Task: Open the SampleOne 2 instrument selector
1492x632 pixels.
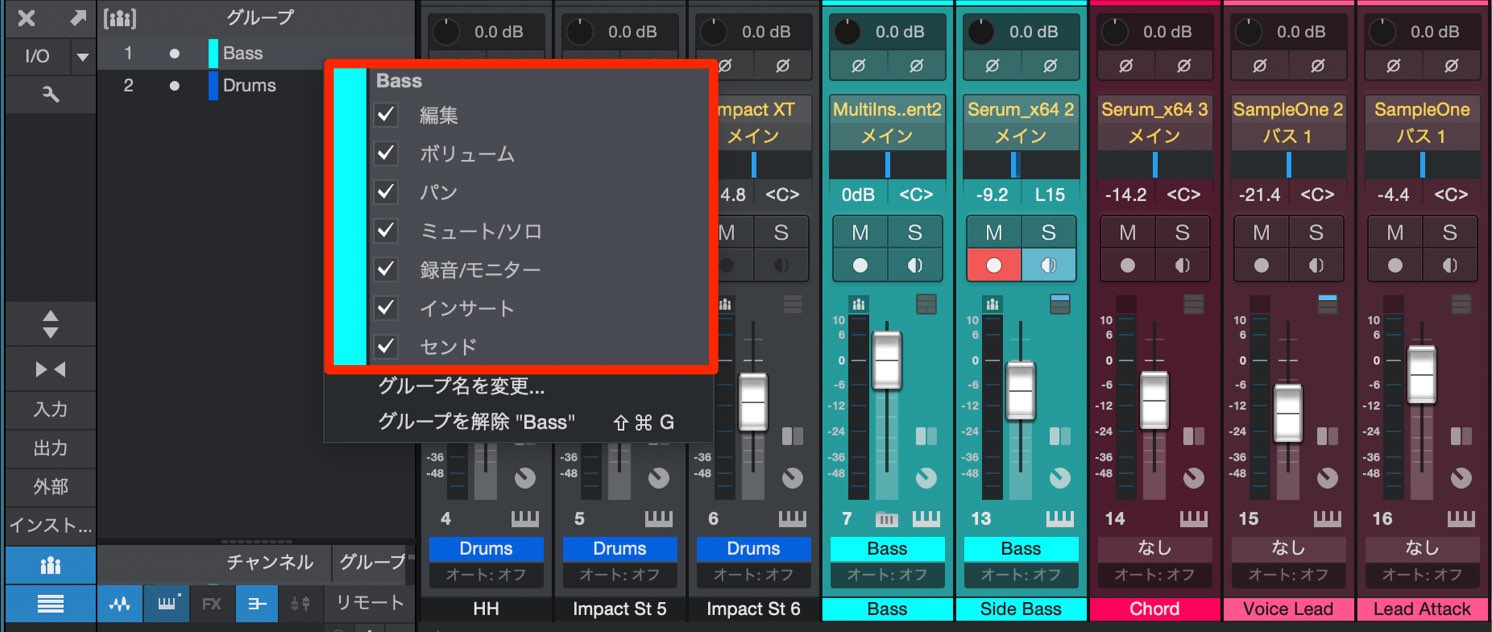Action: (1288, 109)
